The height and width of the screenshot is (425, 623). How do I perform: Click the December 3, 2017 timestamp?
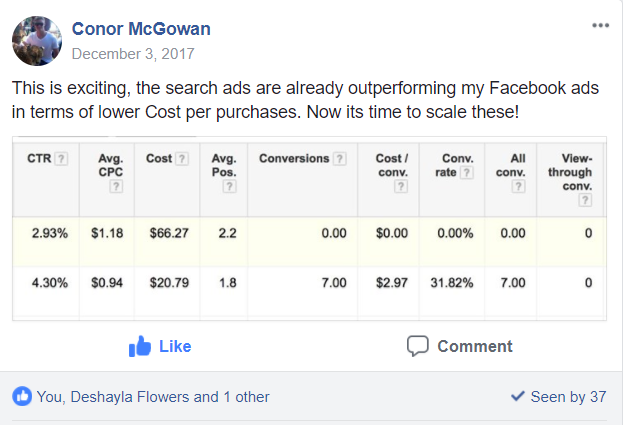click(x=133, y=53)
